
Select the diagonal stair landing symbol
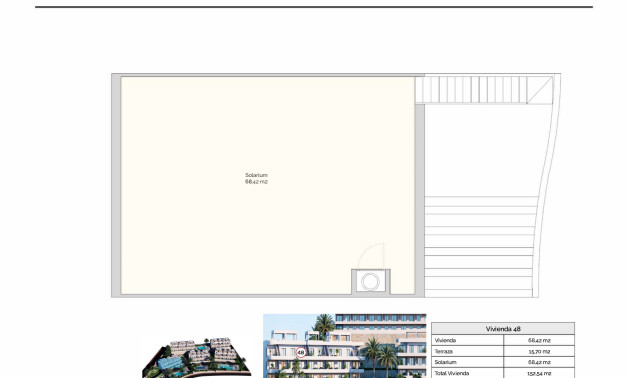[539, 90]
